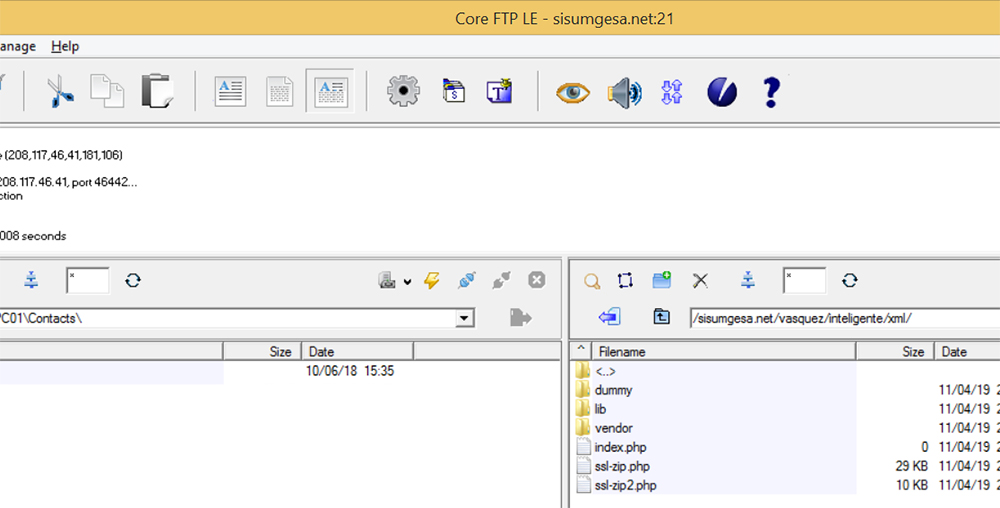
Task: Click the remote search magnifier icon
Action: coord(592,280)
